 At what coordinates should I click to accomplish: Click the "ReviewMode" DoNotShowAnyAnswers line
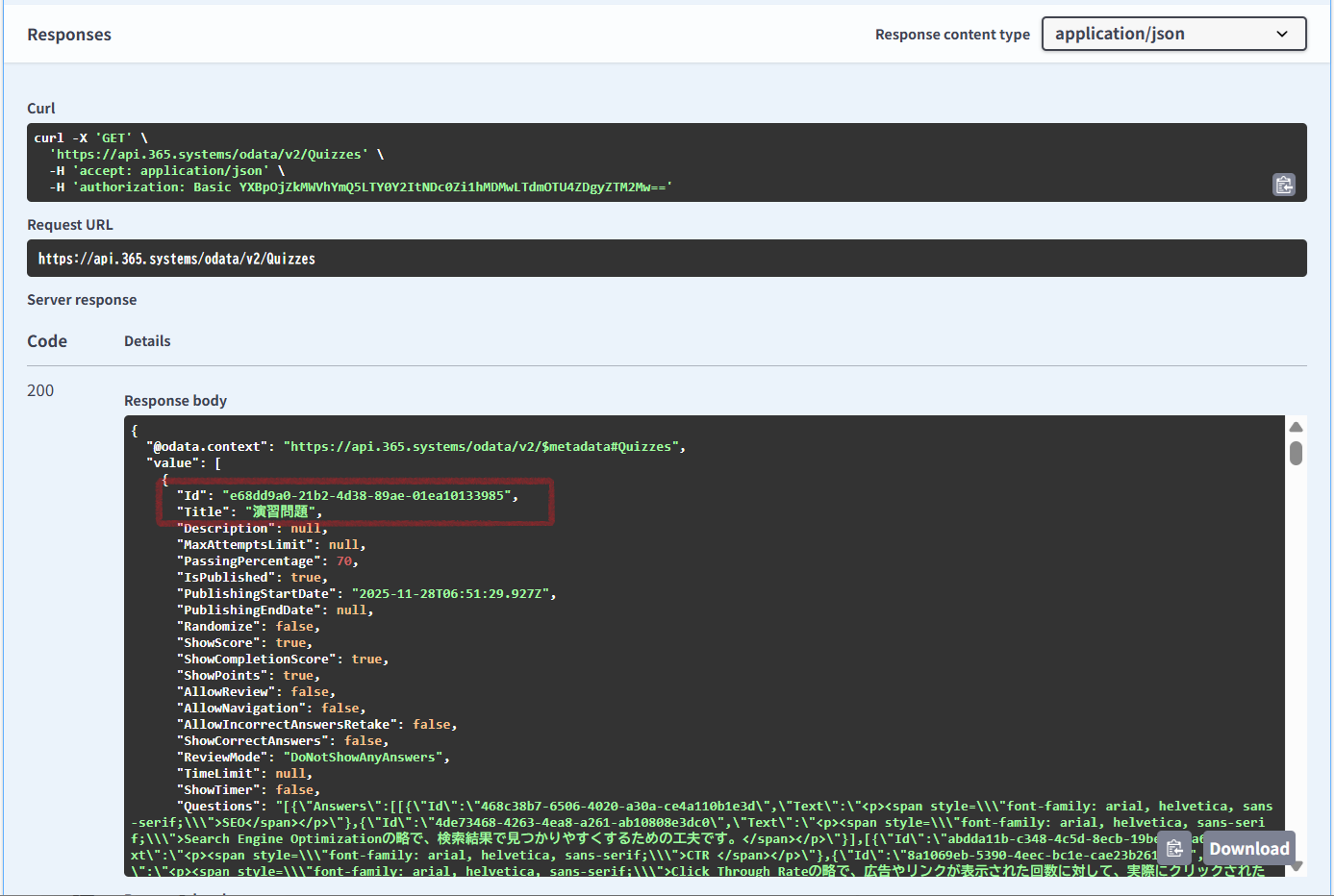[314, 758]
